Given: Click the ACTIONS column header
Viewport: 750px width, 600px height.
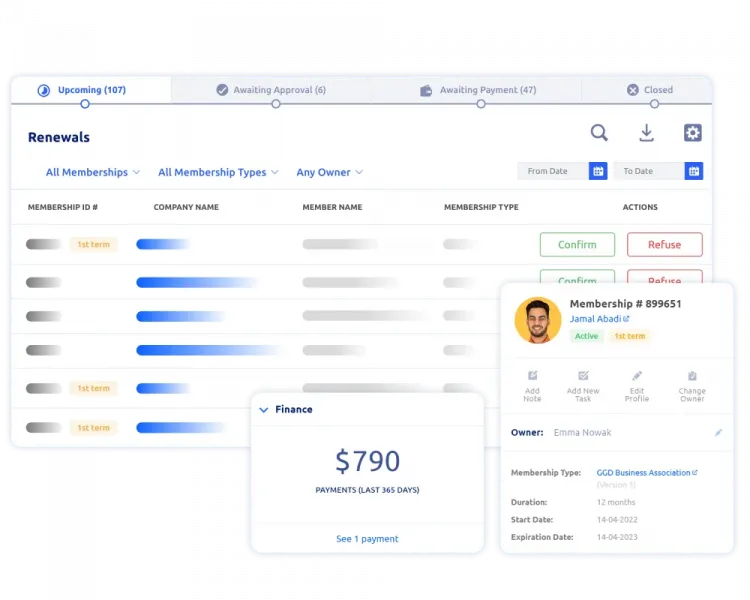Looking at the screenshot, I should (640, 207).
